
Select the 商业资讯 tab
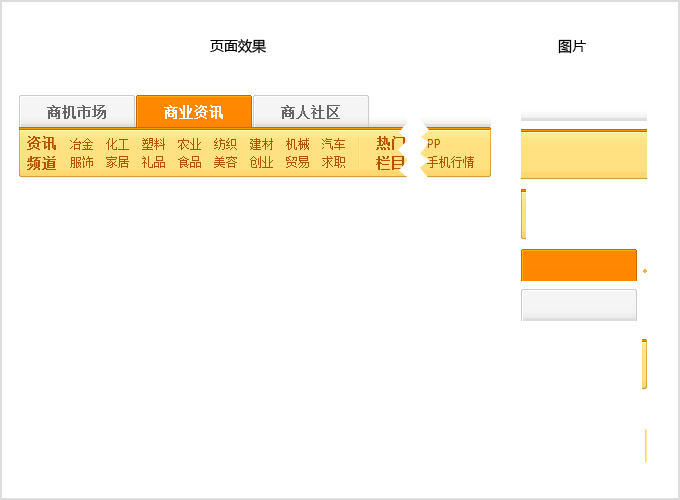click(194, 112)
